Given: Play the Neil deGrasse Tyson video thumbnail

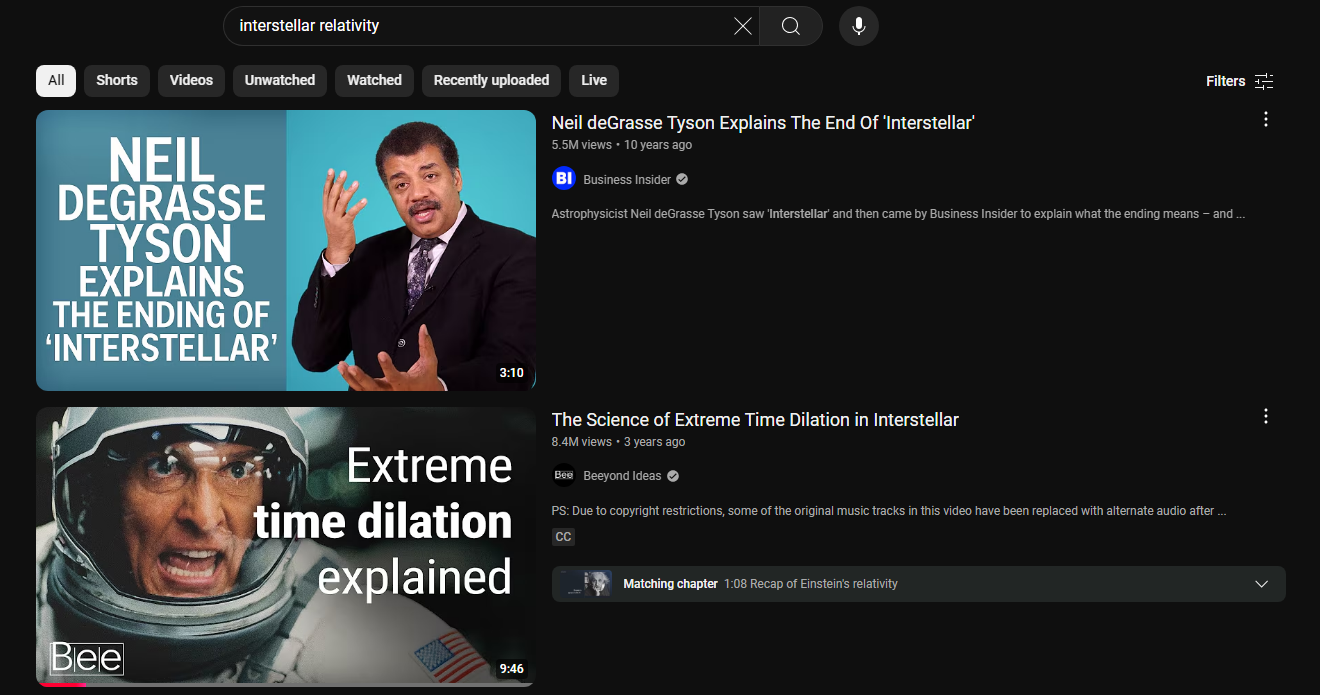Looking at the screenshot, I should [286, 250].
